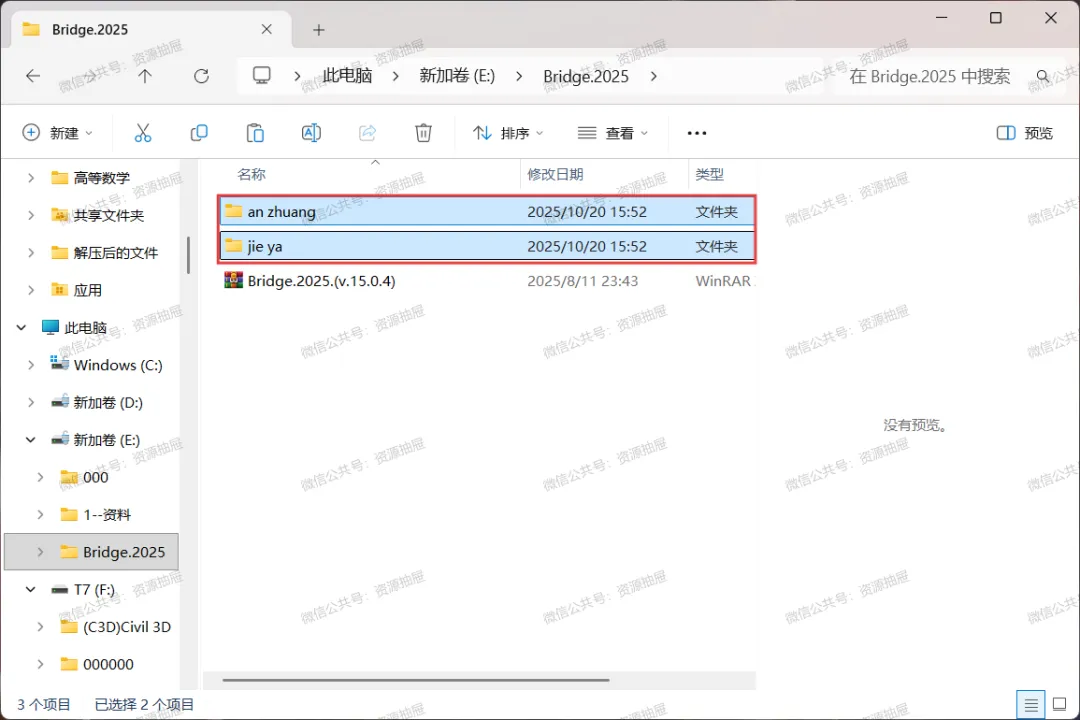Expand the 新加卷 (D:) drive
Viewport: 1080px width, 720px height.
(31, 402)
